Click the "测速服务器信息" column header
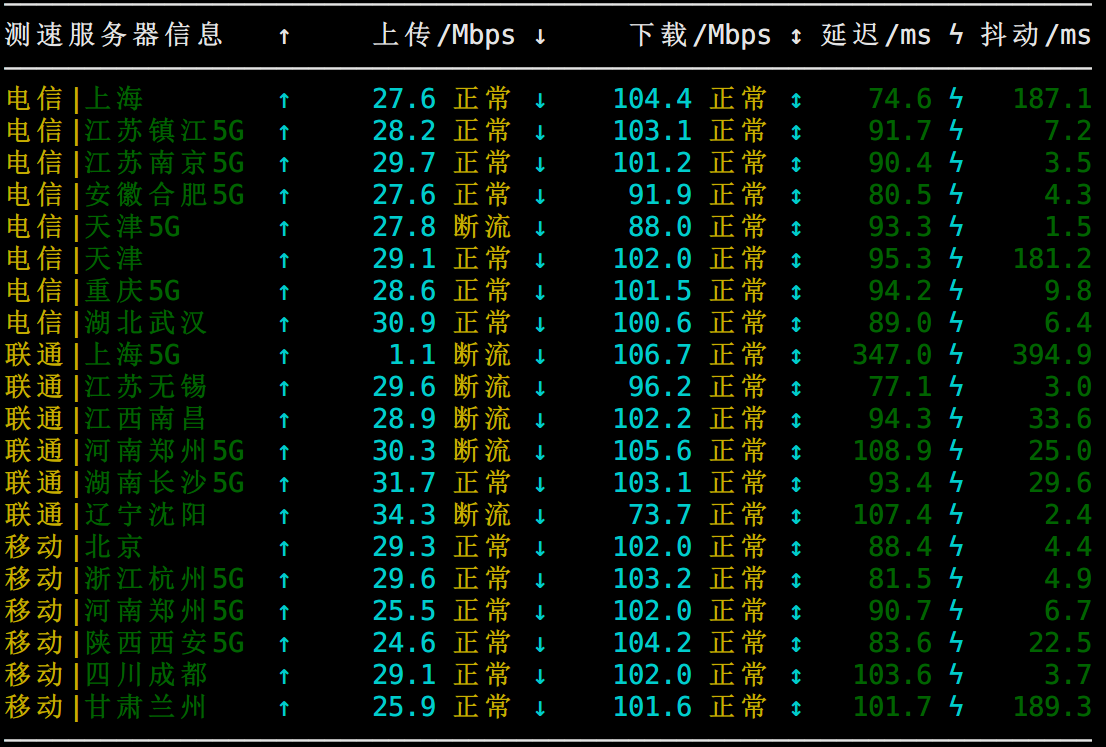Image resolution: width=1106 pixels, height=747 pixels. (x=114, y=35)
